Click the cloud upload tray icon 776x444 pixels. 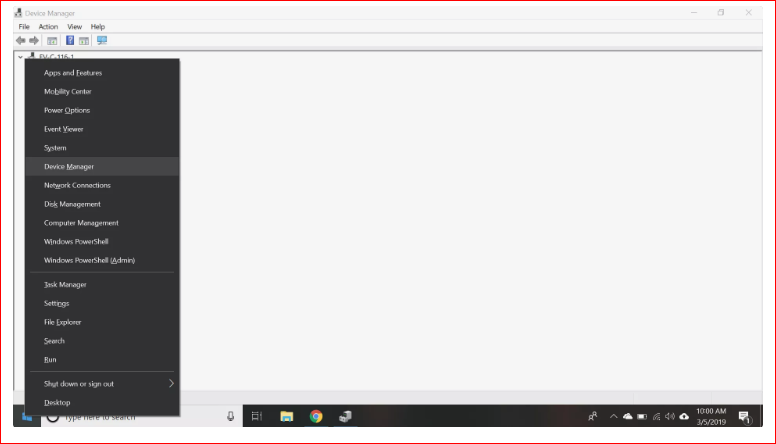pyautogui.click(x=684, y=416)
